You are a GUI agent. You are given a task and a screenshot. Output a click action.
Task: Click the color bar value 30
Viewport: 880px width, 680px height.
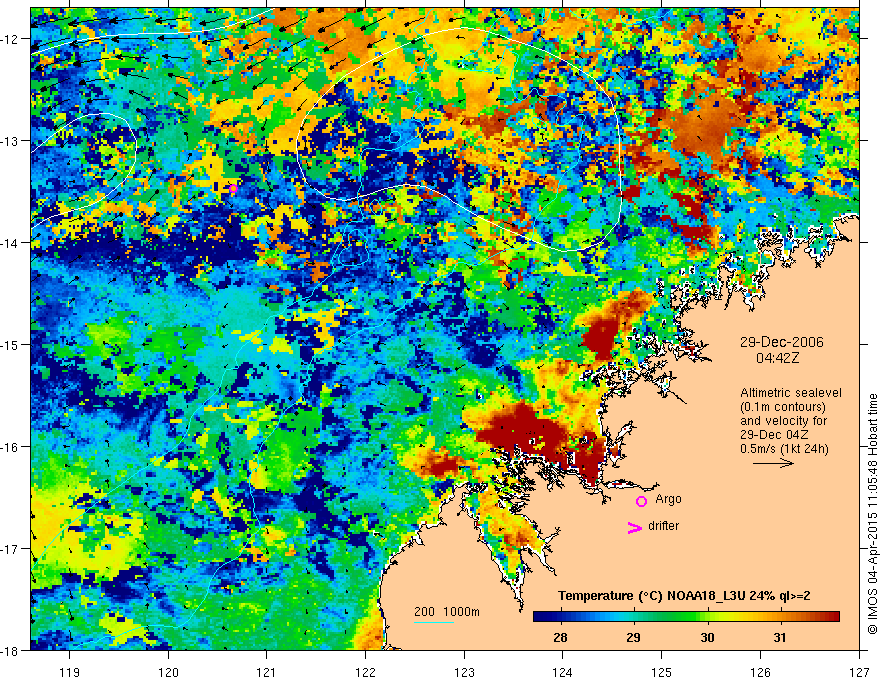[707, 637]
